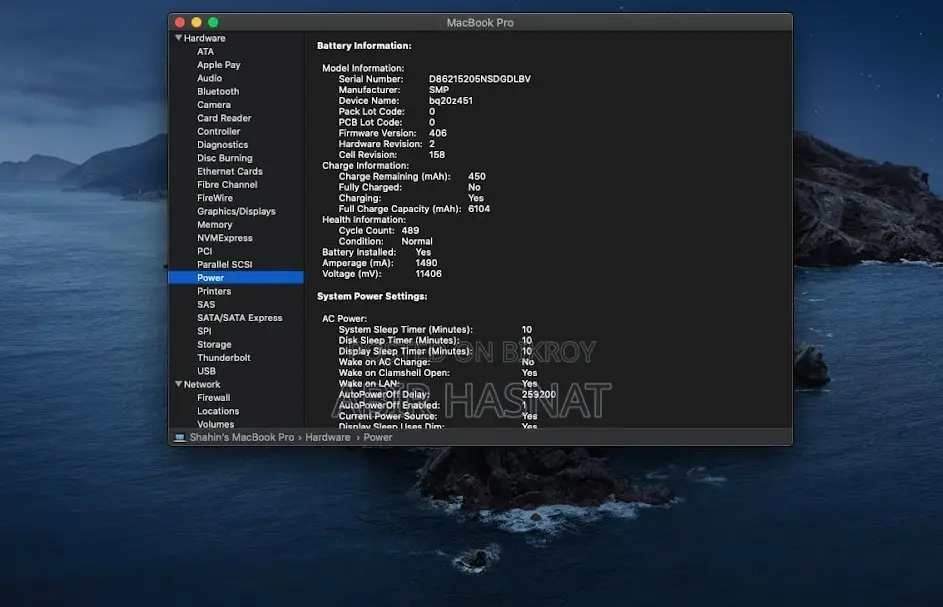Select SAS in the sidebar
The width and height of the screenshot is (943, 607).
[206, 304]
